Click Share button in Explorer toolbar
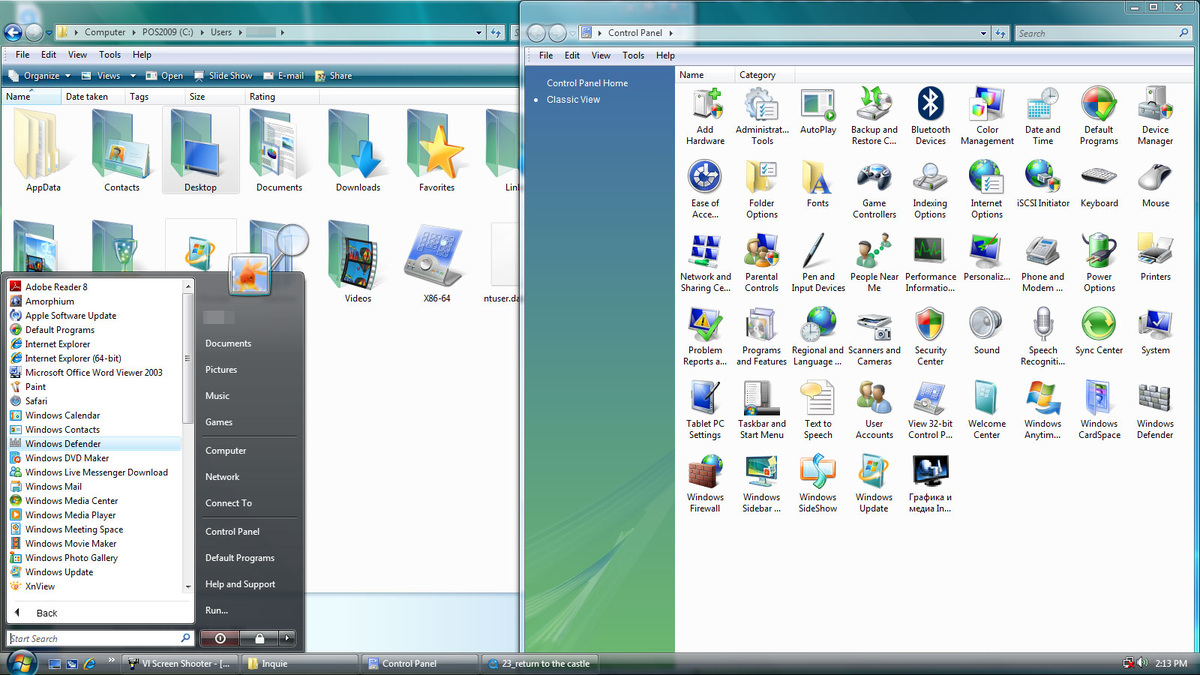This screenshot has height=675, width=1200. pyautogui.click(x=334, y=76)
